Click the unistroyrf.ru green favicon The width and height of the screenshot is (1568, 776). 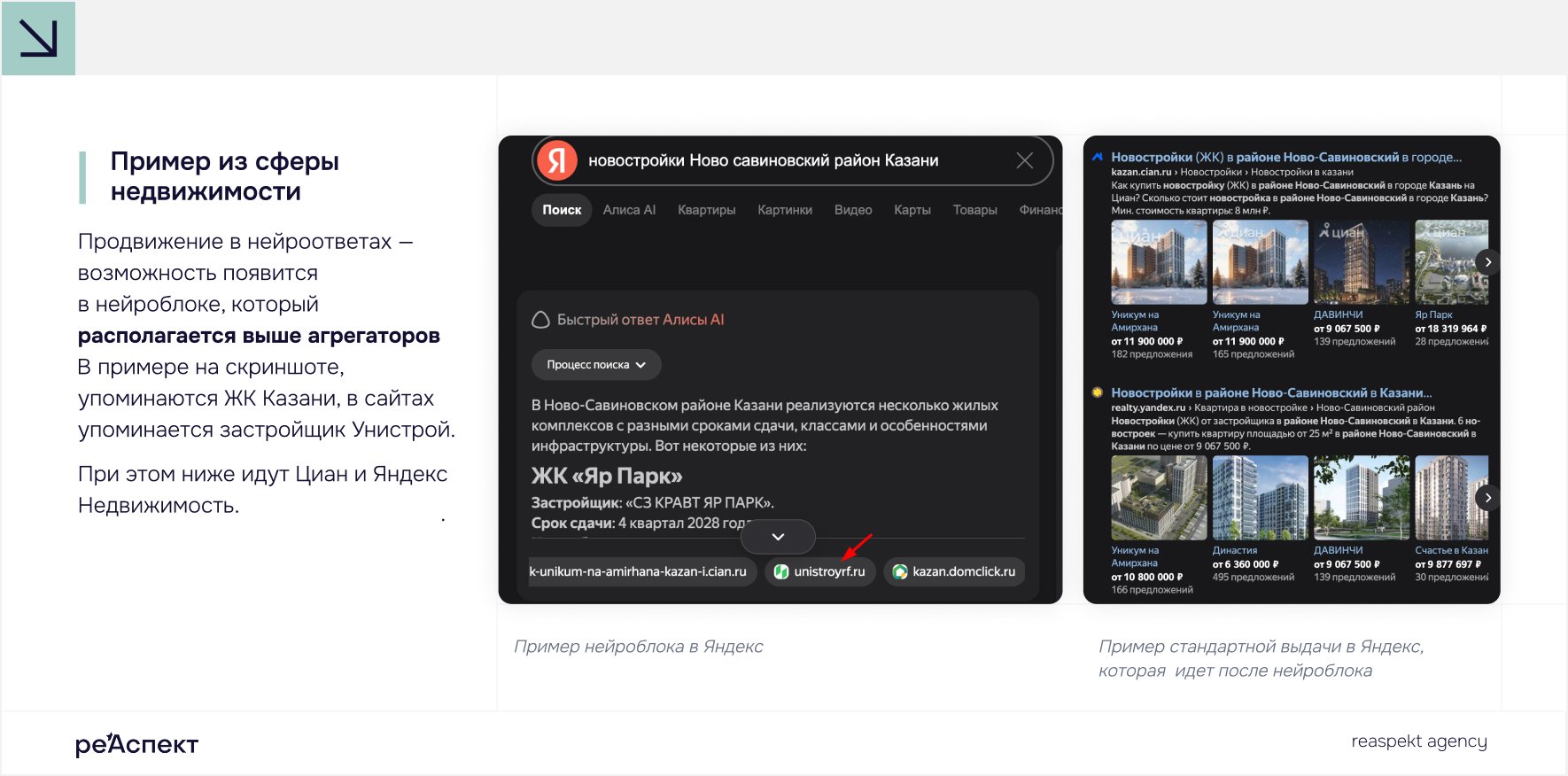(x=781, y=571)
